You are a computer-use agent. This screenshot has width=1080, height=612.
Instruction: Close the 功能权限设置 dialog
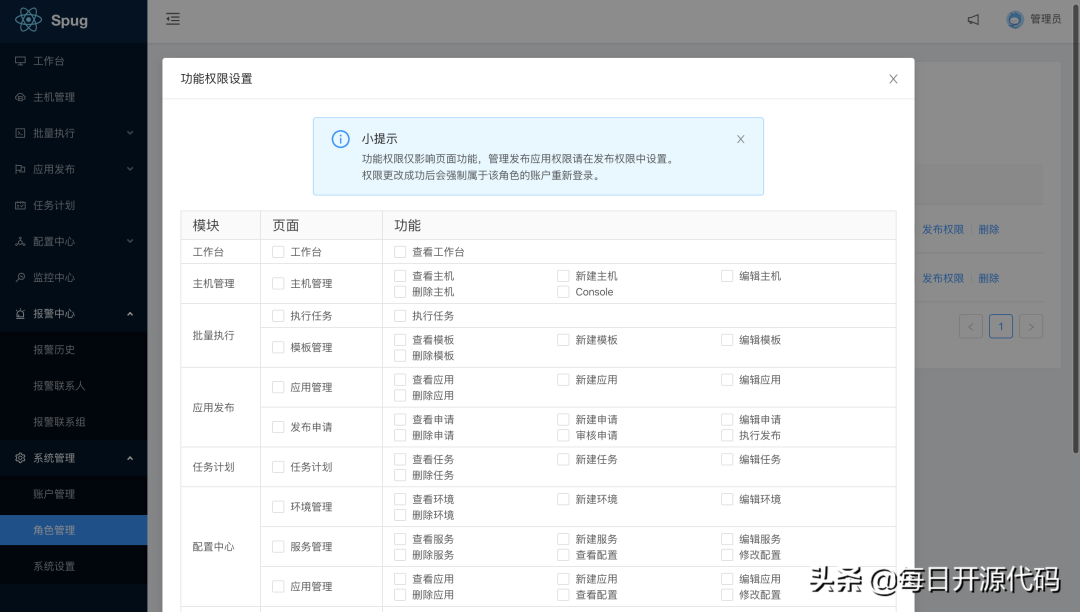pyautogui.click(x=893, y=79)
